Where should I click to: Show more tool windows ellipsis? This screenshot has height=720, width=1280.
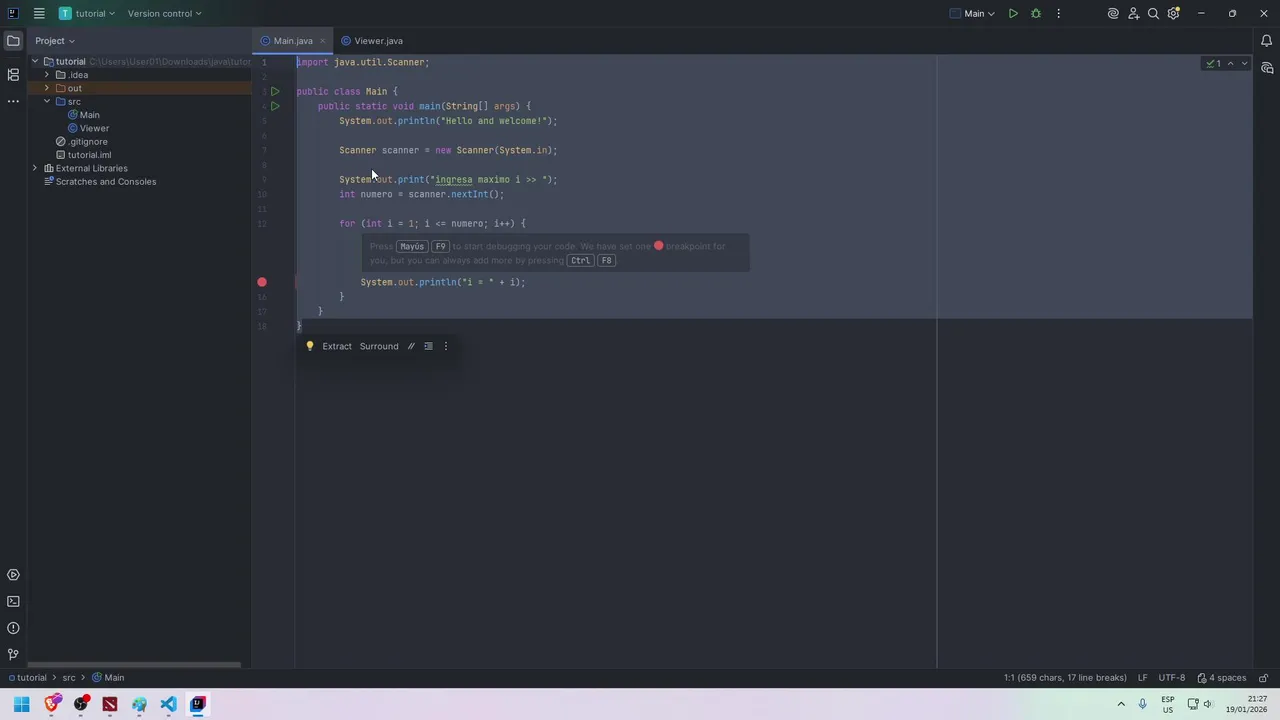[13, 101]
